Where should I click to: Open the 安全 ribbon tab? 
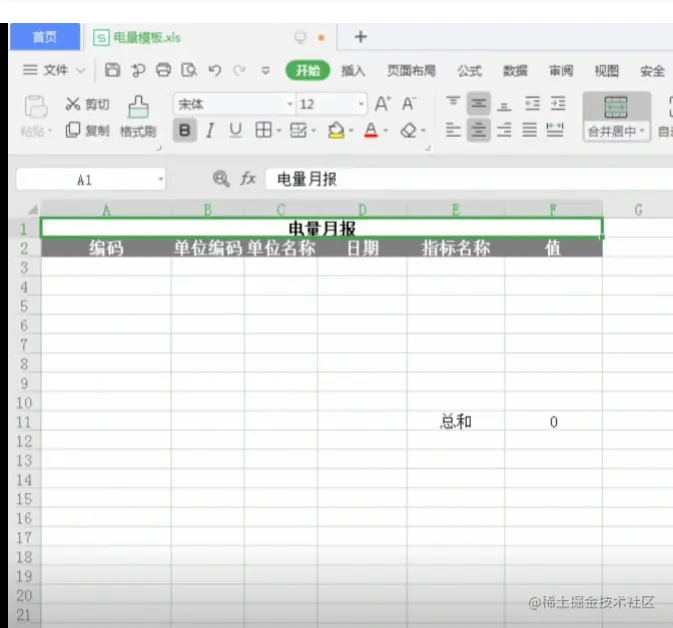[652, 71]
